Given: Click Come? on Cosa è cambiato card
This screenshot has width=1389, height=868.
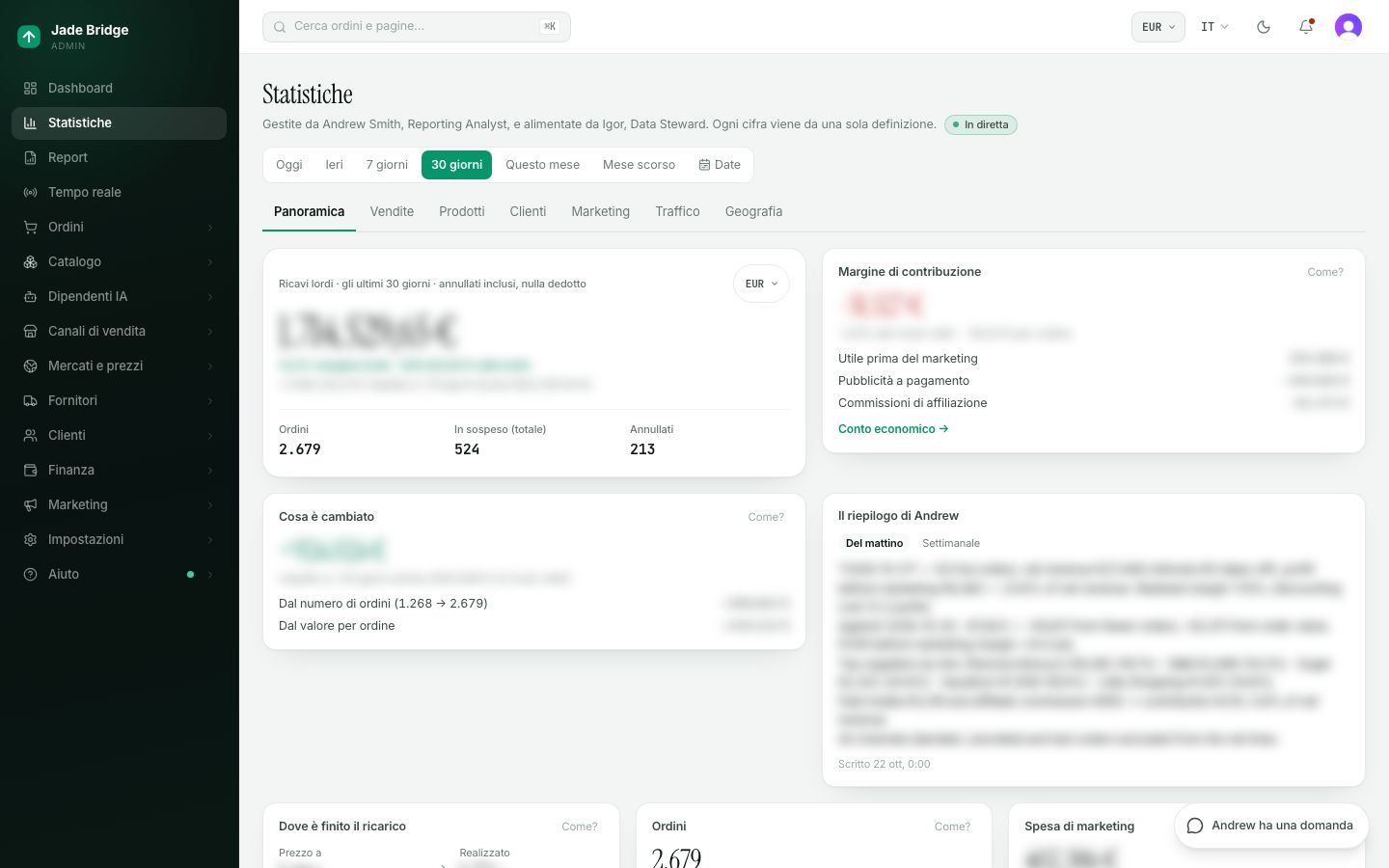Looking at the screenshot, I should 766,517.
